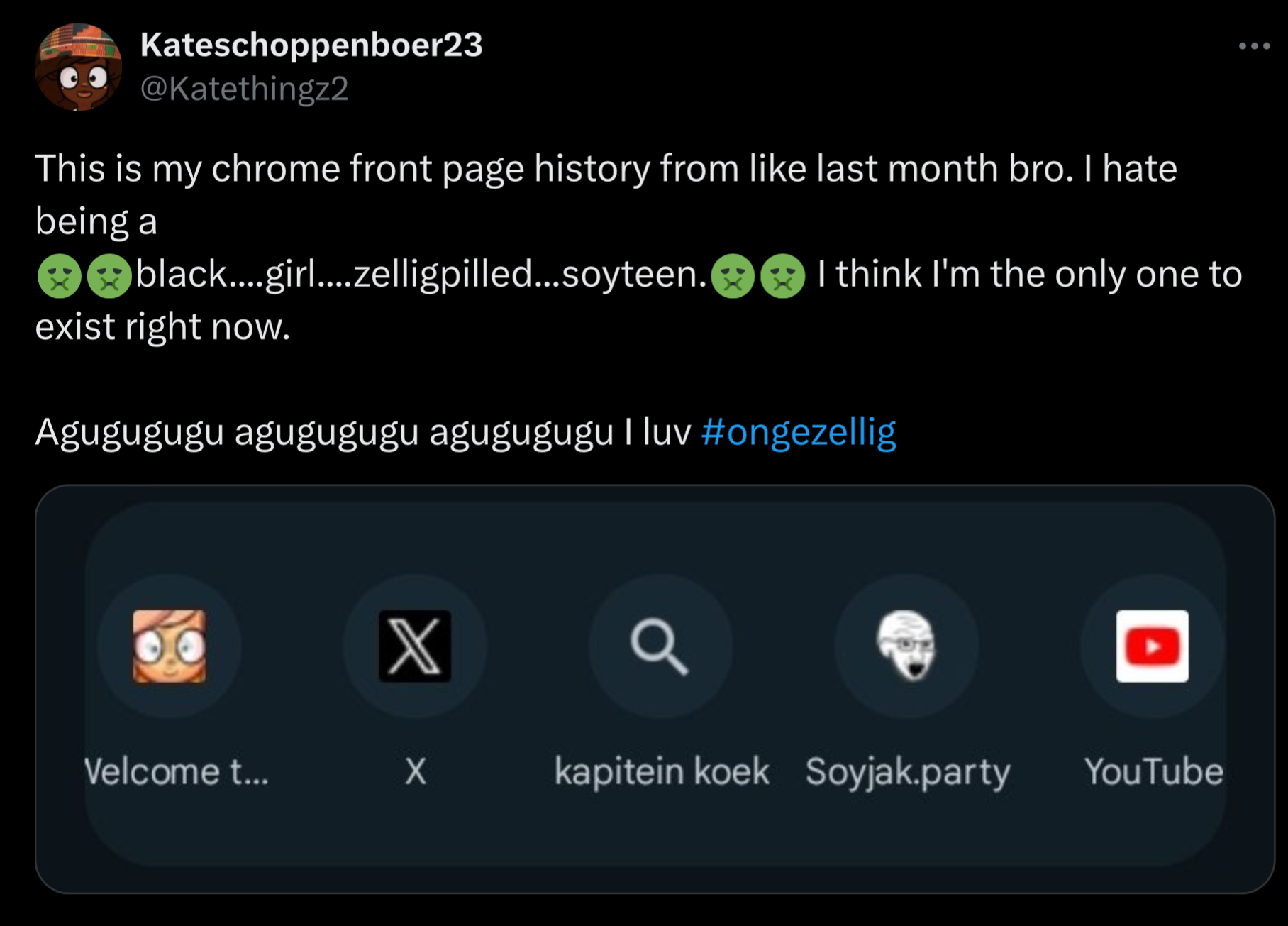Click the "X" text label under the X logo
The width and height of the screenshot is (1288, 926).
pos(416,771)
